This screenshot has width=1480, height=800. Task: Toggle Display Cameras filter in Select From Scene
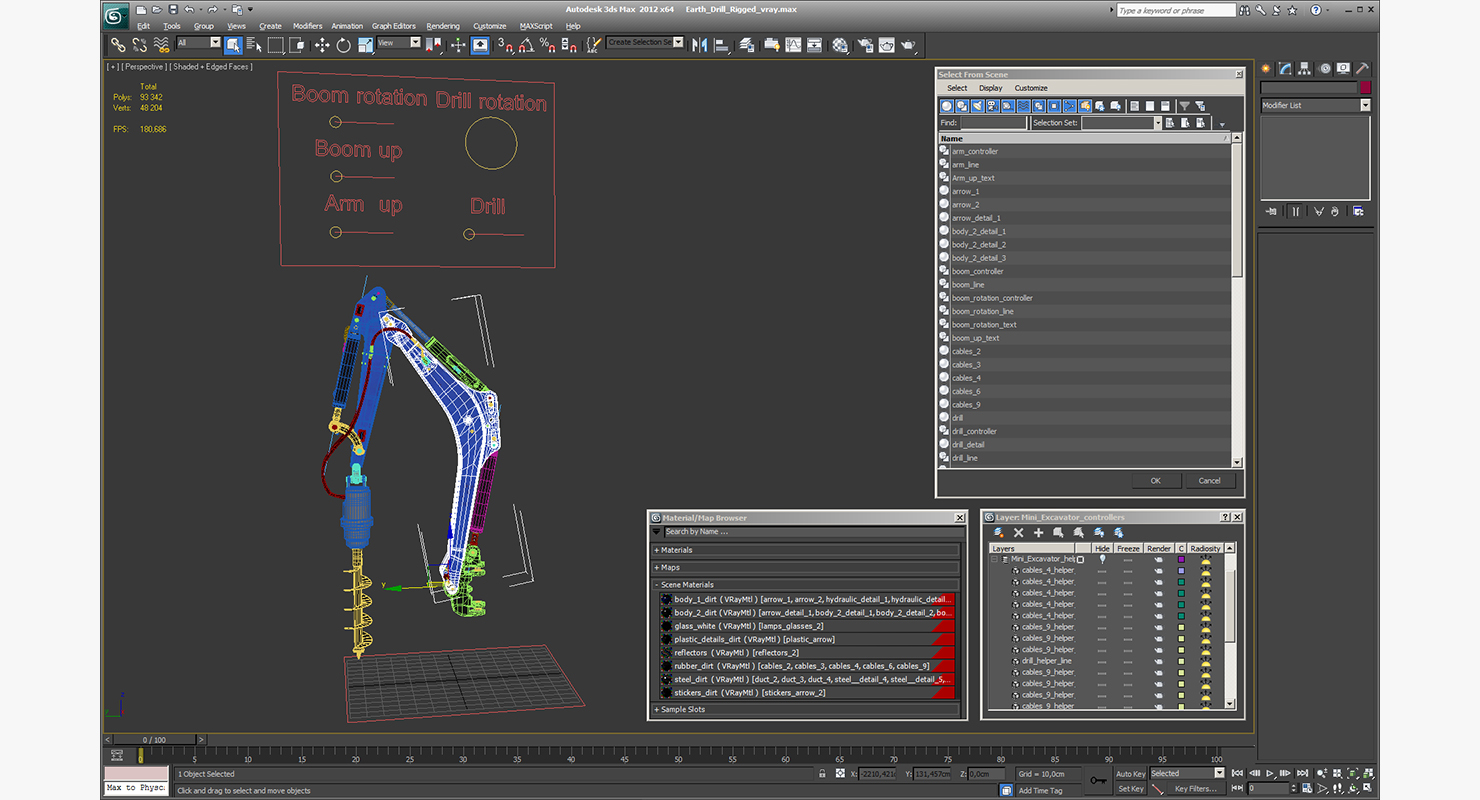[x=993, y=106]
